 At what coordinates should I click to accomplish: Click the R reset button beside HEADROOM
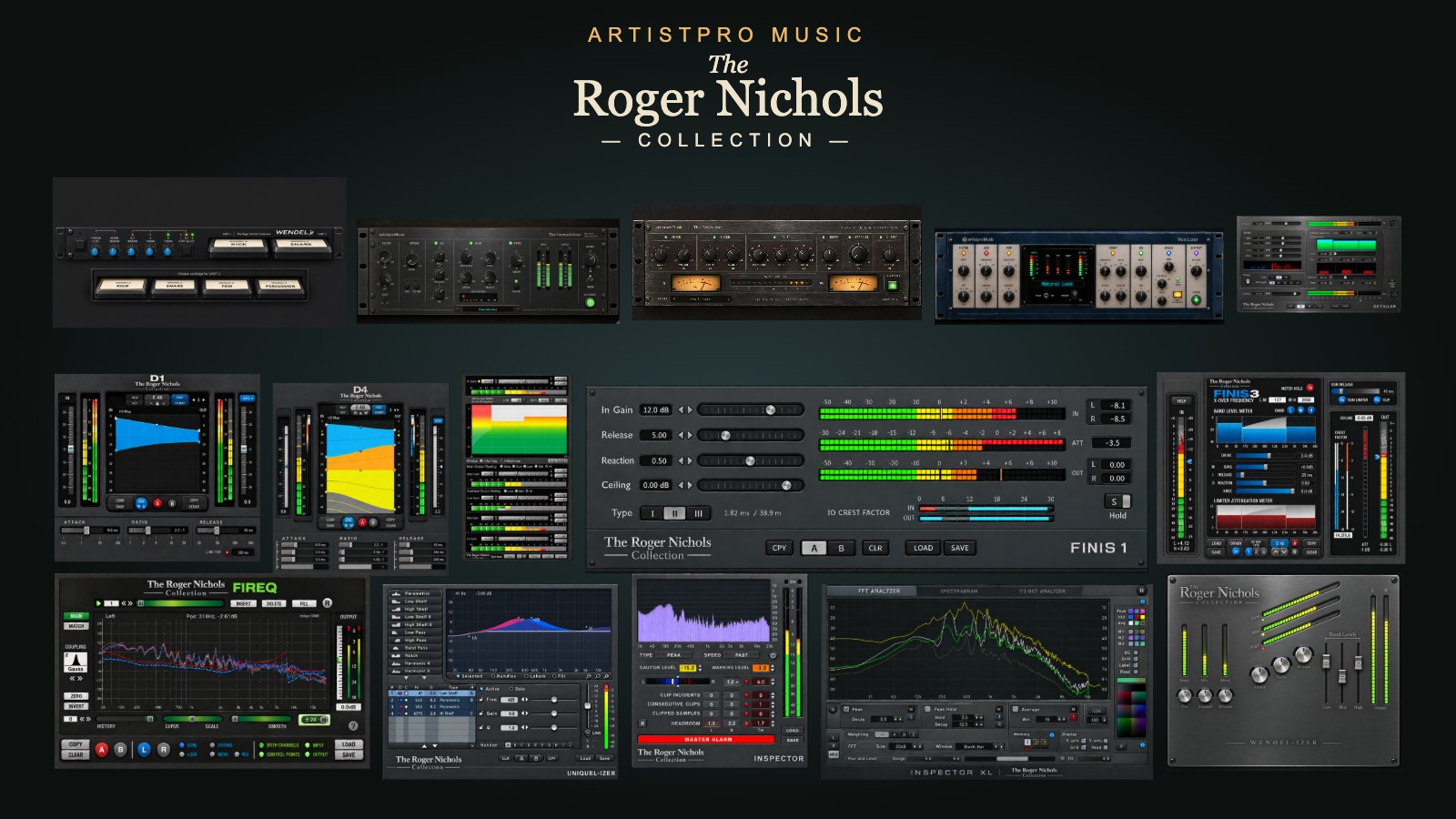[x=642, y=723]
